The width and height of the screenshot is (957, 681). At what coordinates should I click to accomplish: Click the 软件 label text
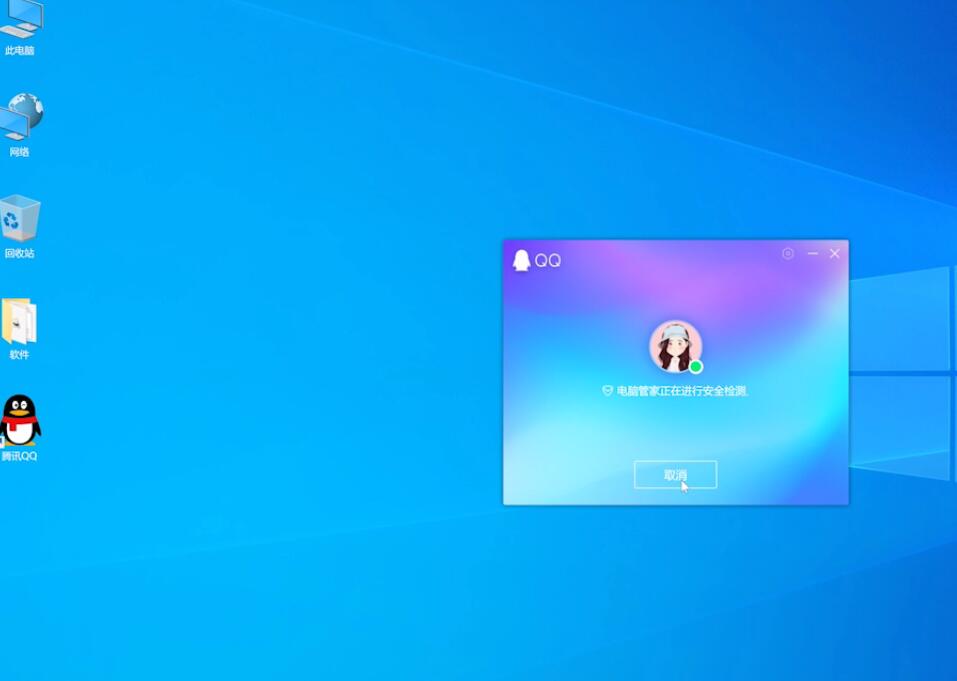[20, 355]
